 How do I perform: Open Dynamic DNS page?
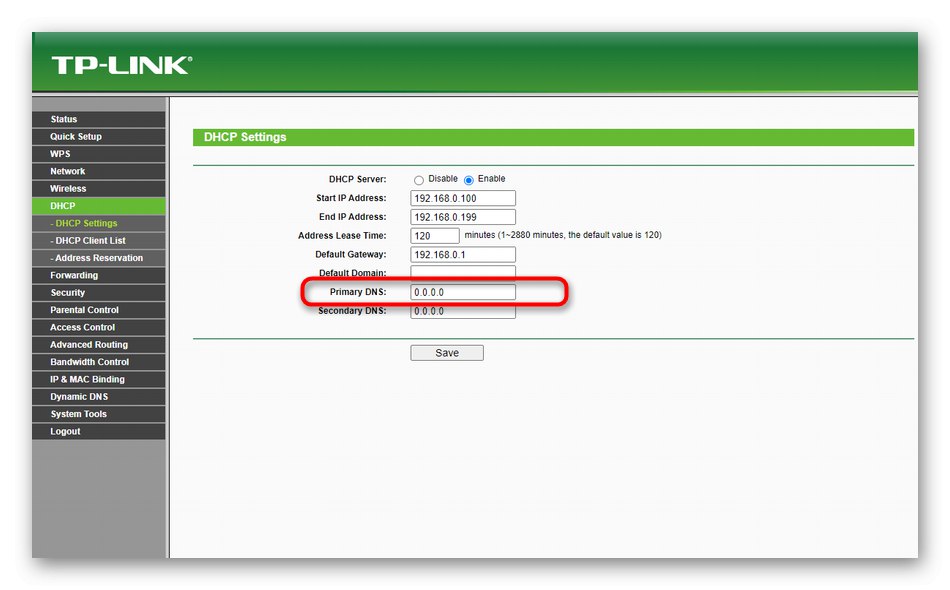(x=99, y=397)
